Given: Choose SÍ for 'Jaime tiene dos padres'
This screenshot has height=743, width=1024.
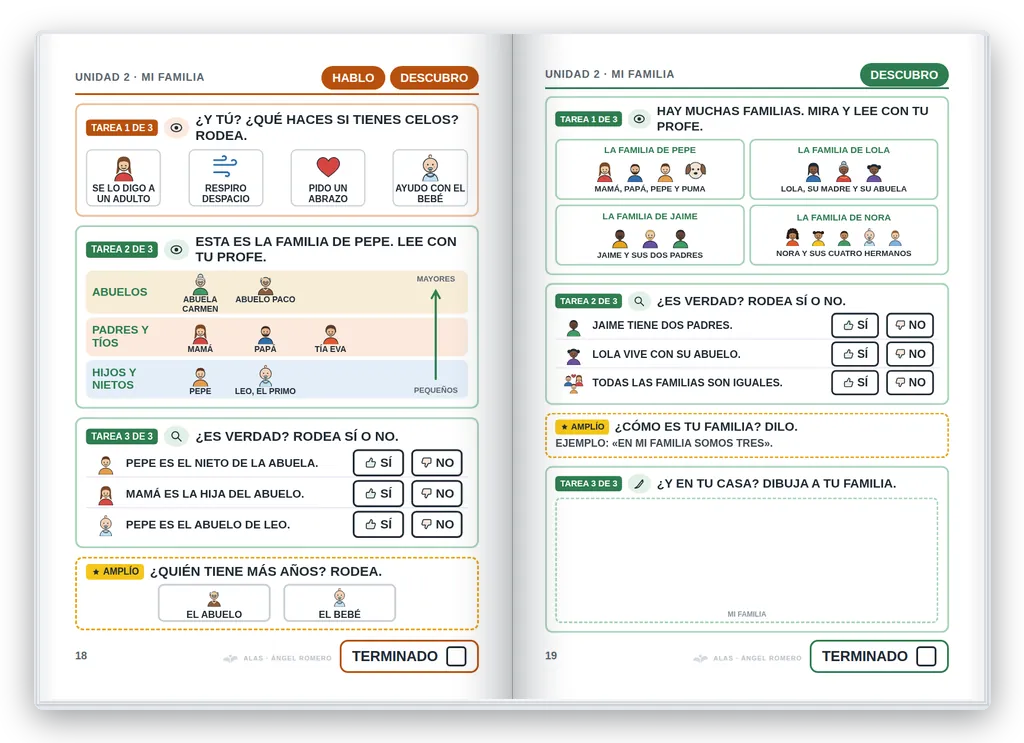Looking at the screenshot, I should tap(855, 325).
